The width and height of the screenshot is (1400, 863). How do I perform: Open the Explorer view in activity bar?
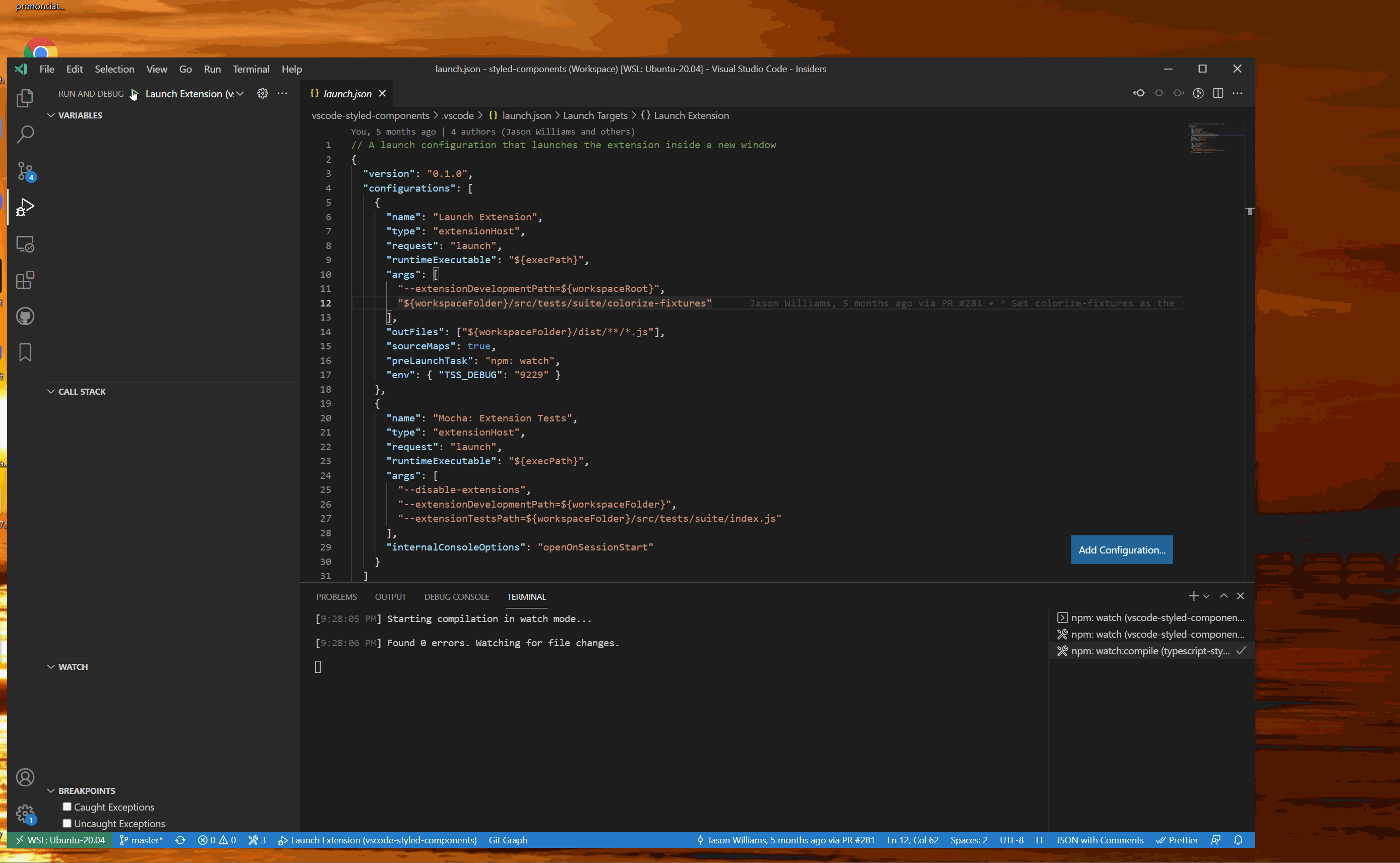25,98
